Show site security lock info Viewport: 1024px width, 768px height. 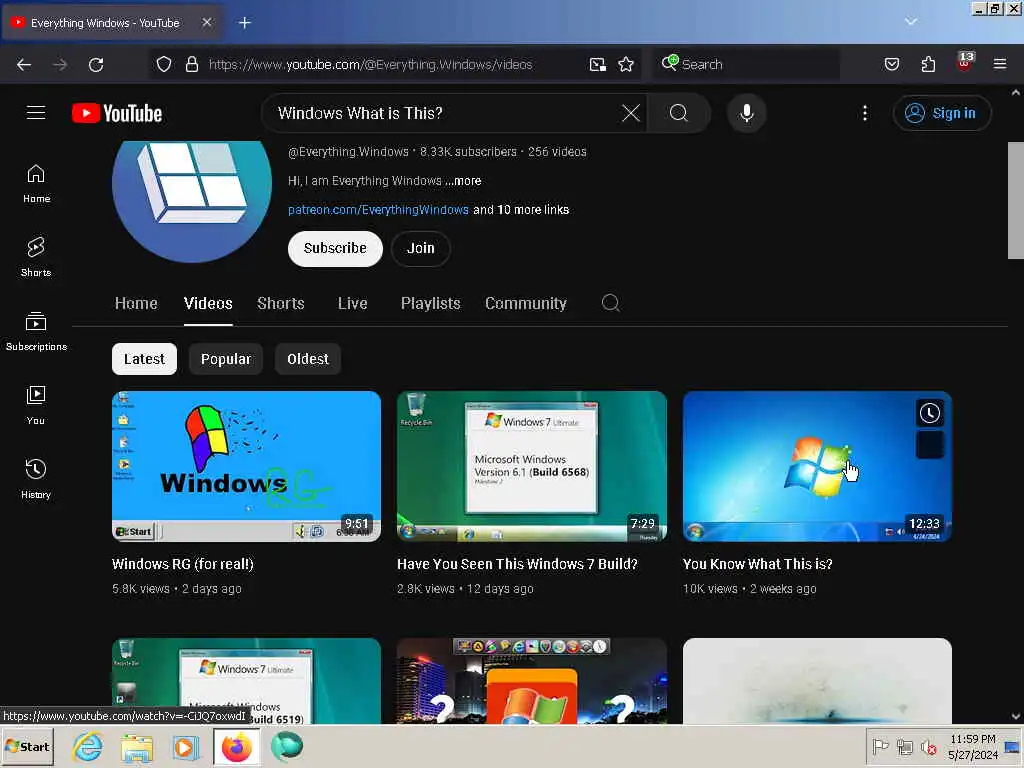(191, 64)
